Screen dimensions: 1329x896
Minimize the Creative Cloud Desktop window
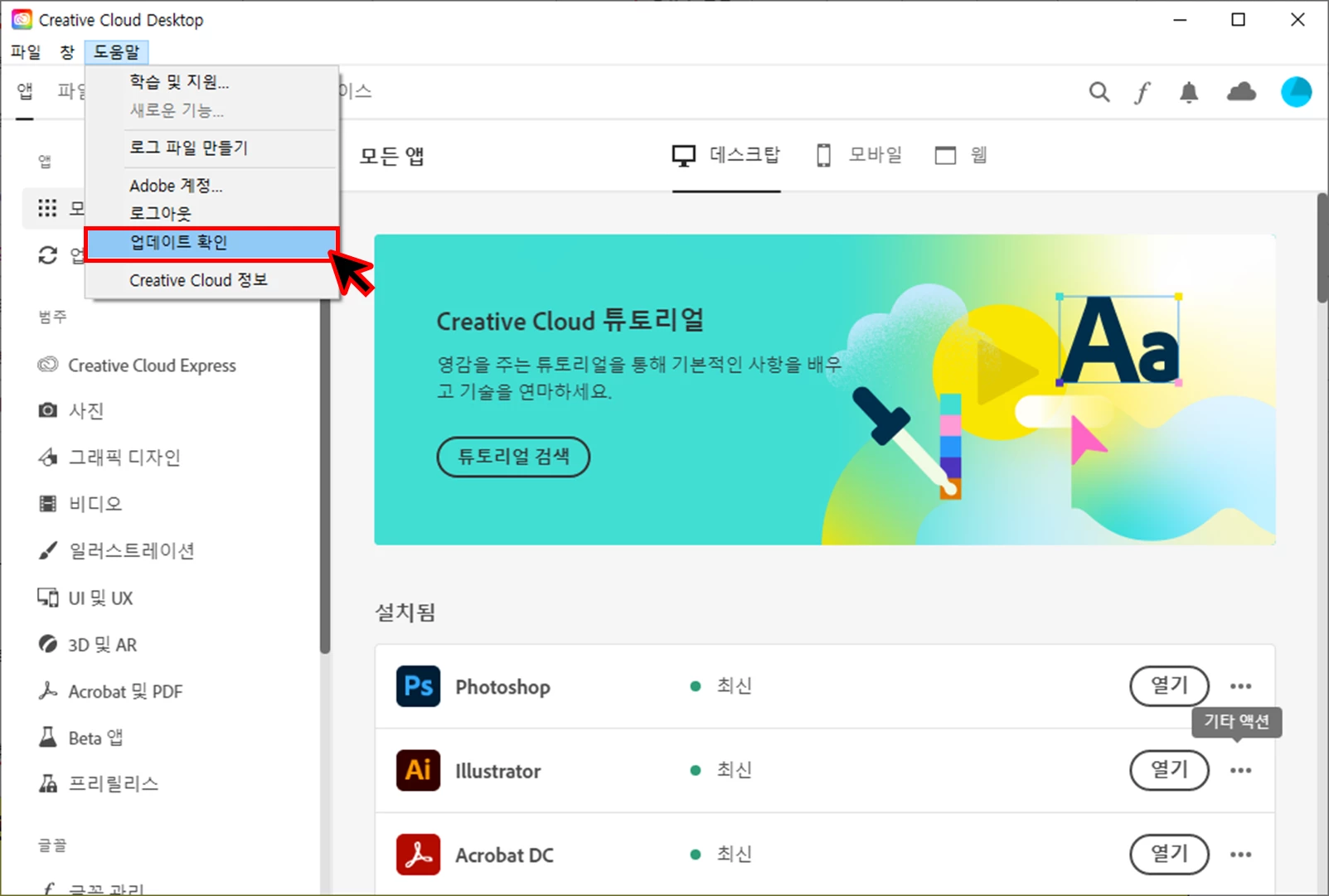[x=1180, y=20]
